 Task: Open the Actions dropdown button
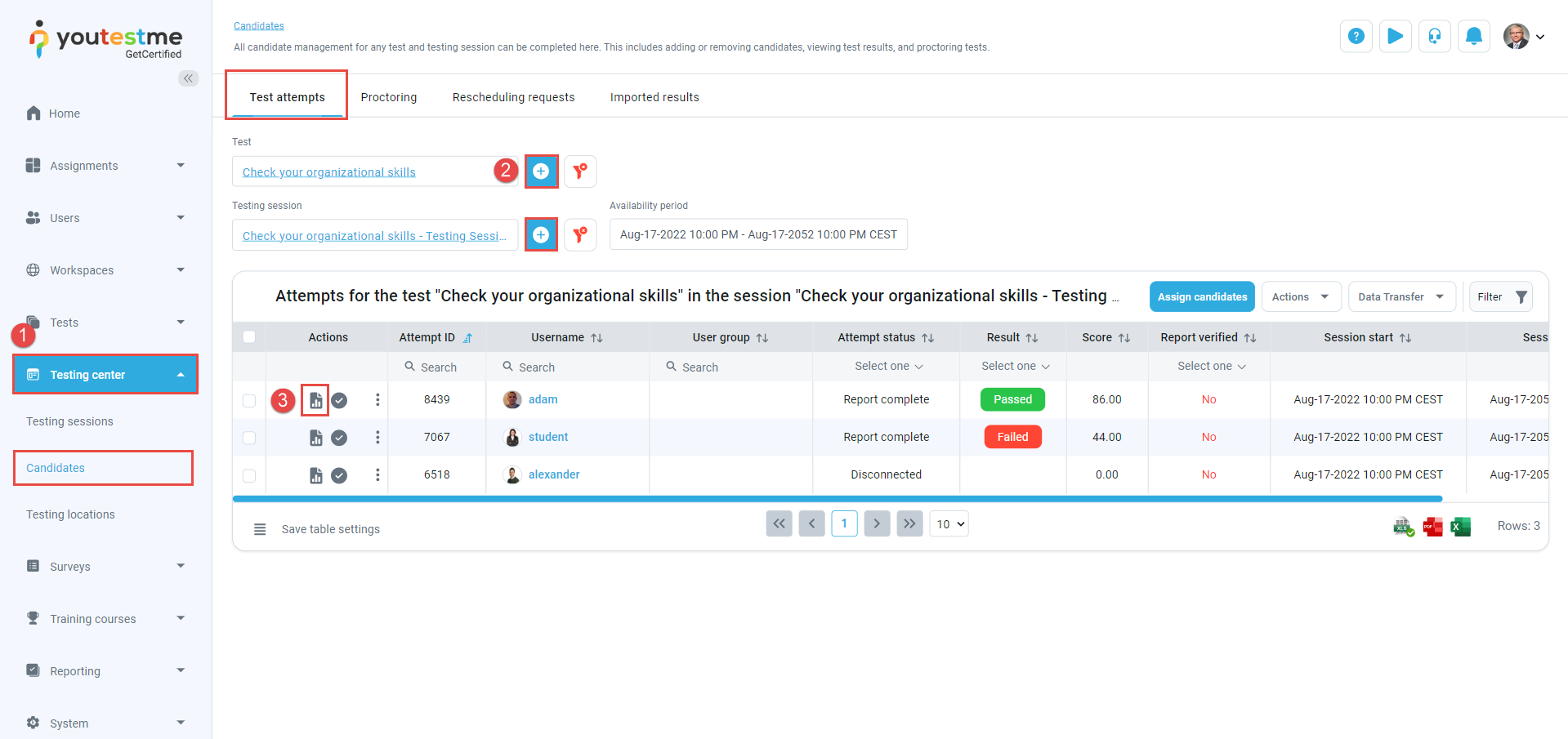coord(1301,296)
